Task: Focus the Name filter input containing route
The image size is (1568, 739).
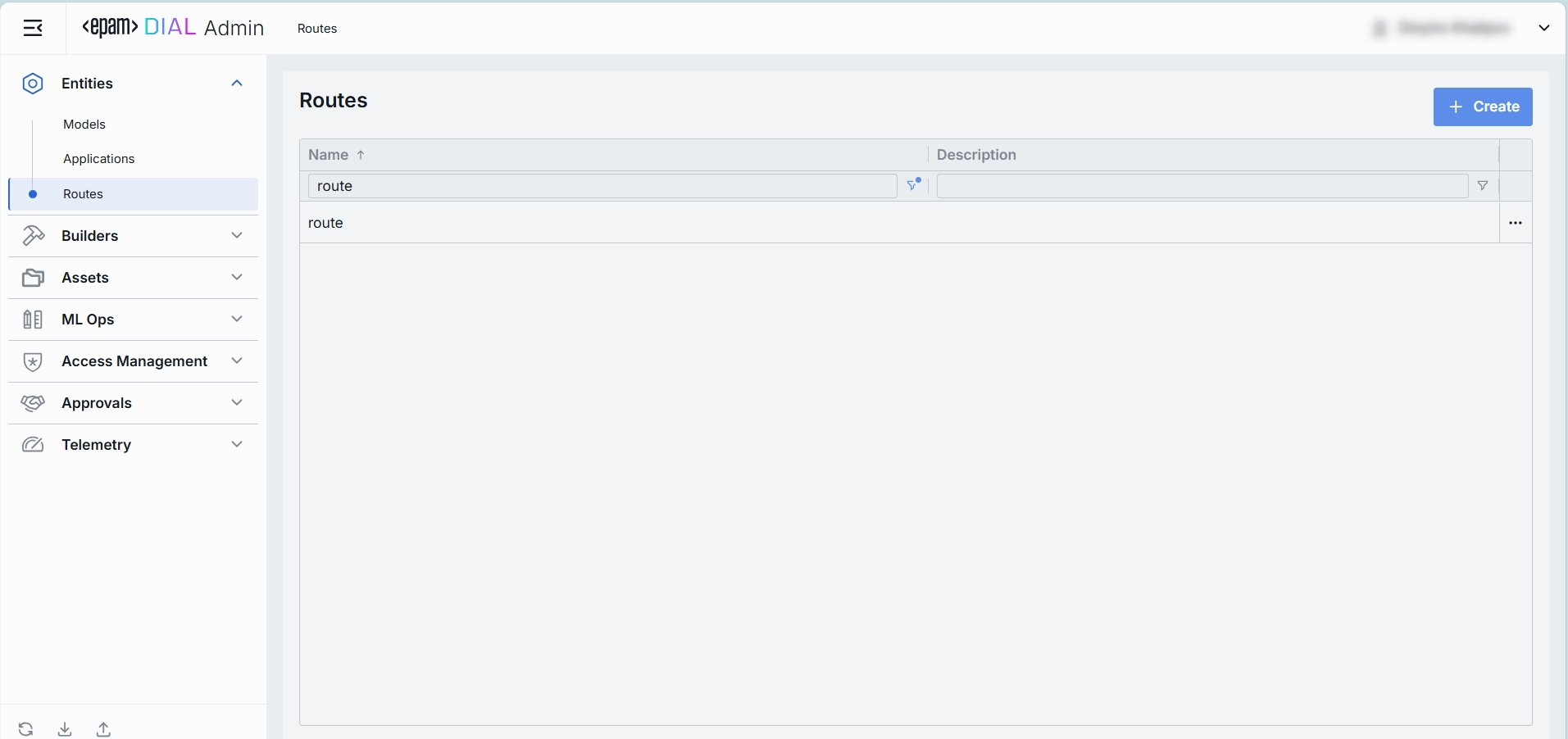Action: coord(602,186)
